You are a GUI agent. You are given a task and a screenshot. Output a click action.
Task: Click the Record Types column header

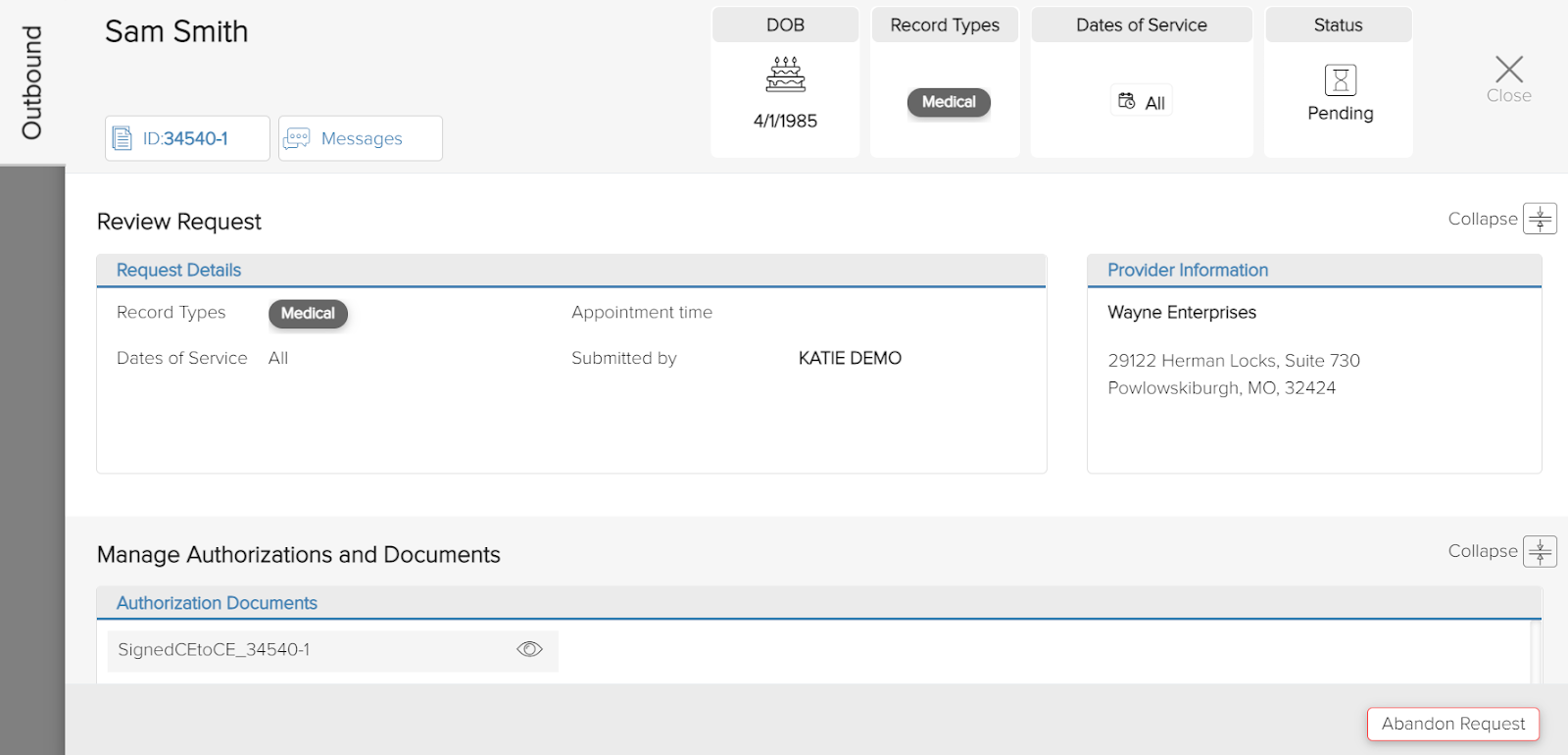coord(945,25)
